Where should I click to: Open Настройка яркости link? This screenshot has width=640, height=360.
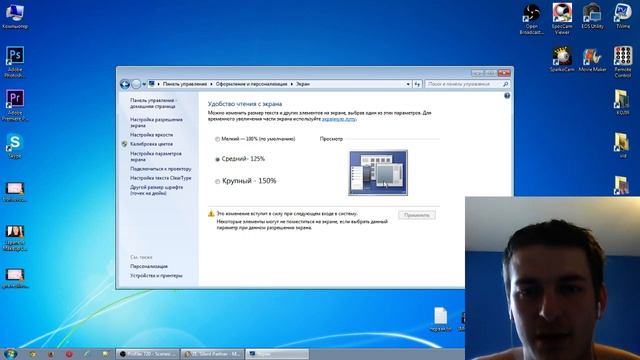click(x=151, y=135)
